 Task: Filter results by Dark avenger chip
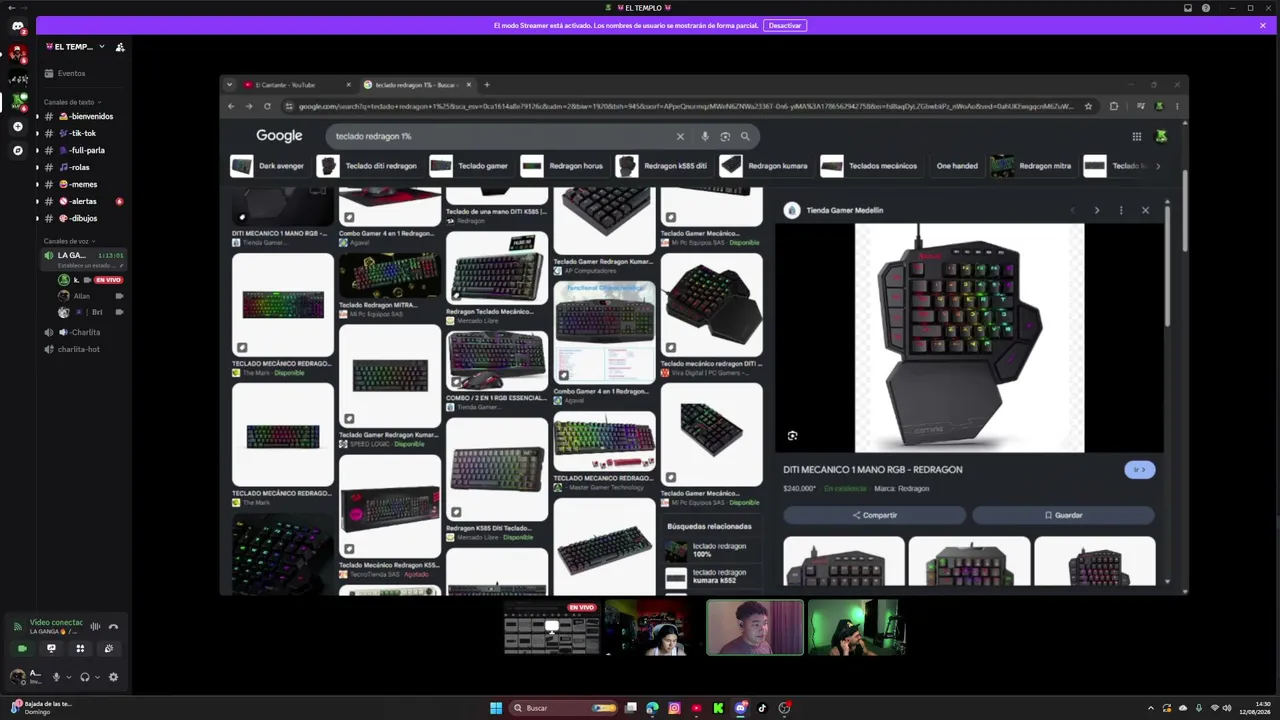point(268,166)
